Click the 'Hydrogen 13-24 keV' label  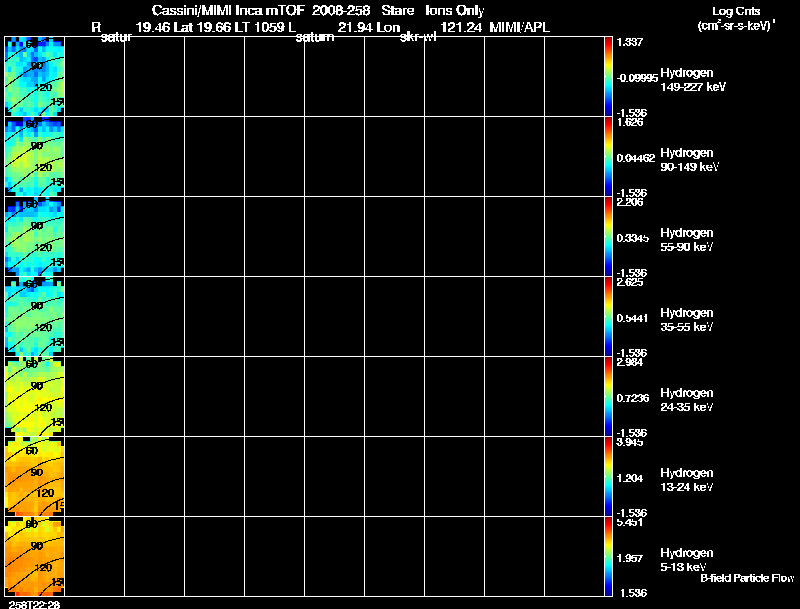[x=687, y=480]
